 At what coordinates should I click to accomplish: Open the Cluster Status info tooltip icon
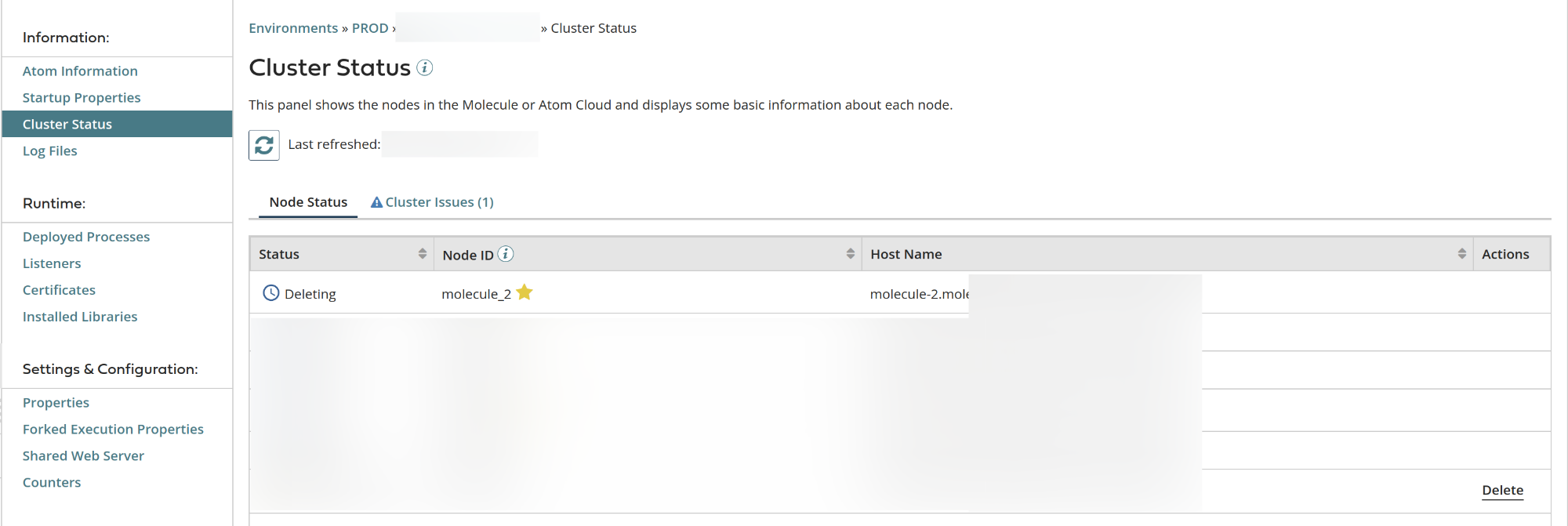pos(426,69)
